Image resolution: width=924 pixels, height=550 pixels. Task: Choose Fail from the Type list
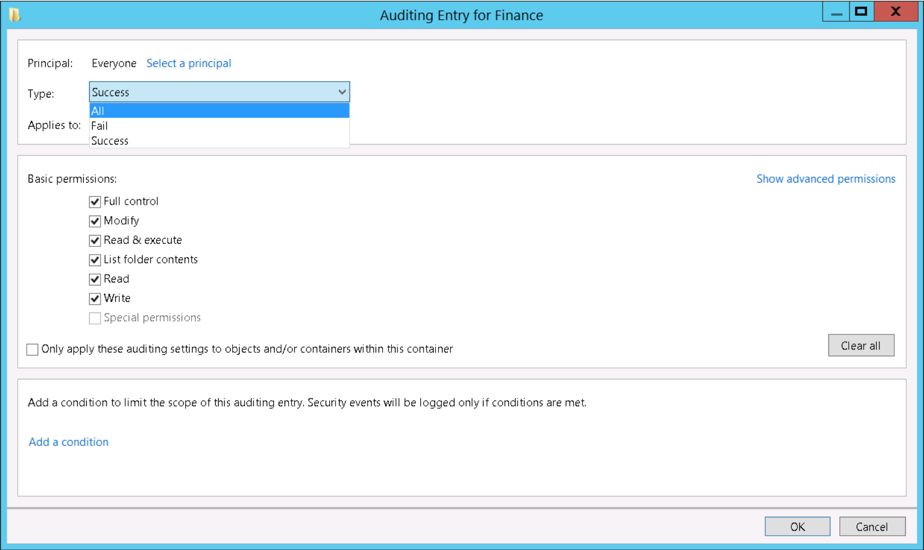click(x=219, y=126)
